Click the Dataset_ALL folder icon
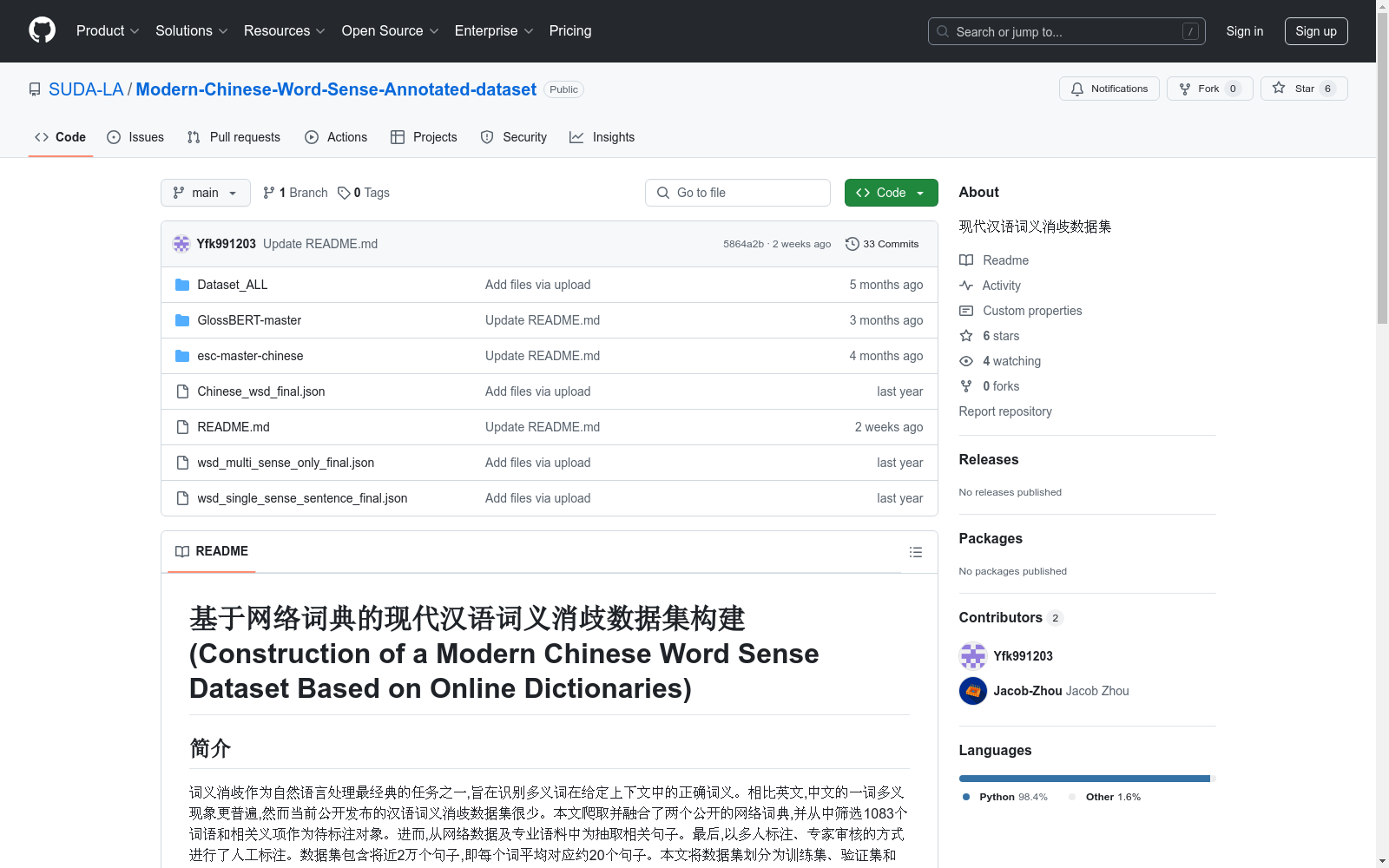This screenshot has width=1389, height=868. (182, 285)
